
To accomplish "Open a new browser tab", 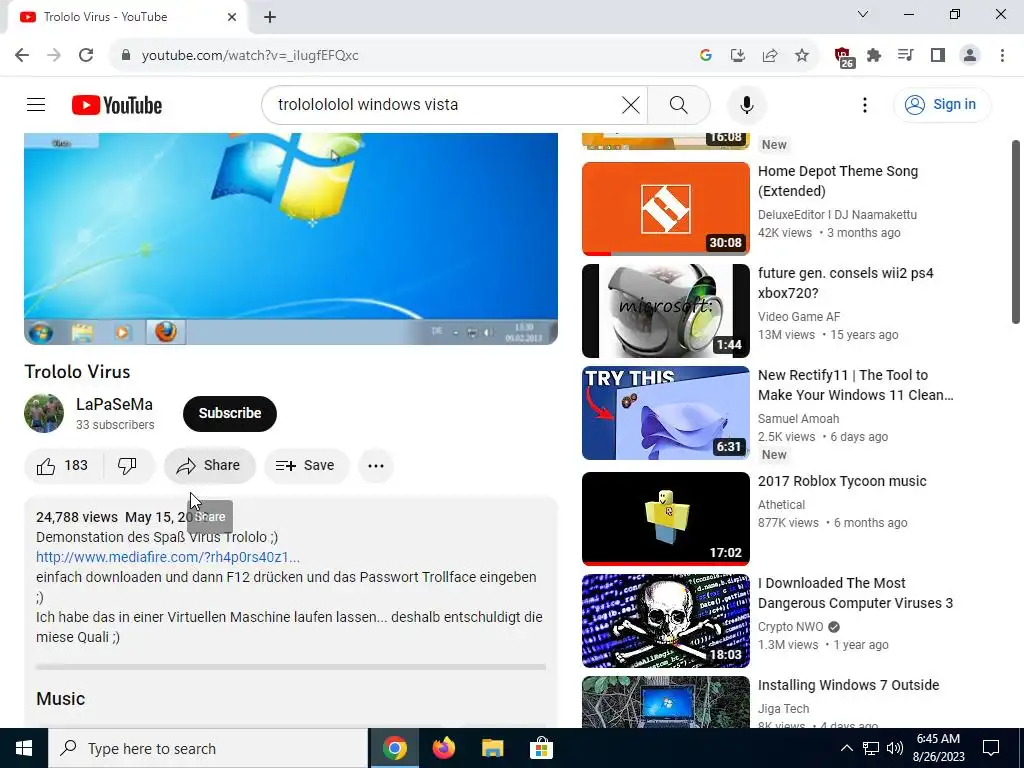I will coord(270,18).
